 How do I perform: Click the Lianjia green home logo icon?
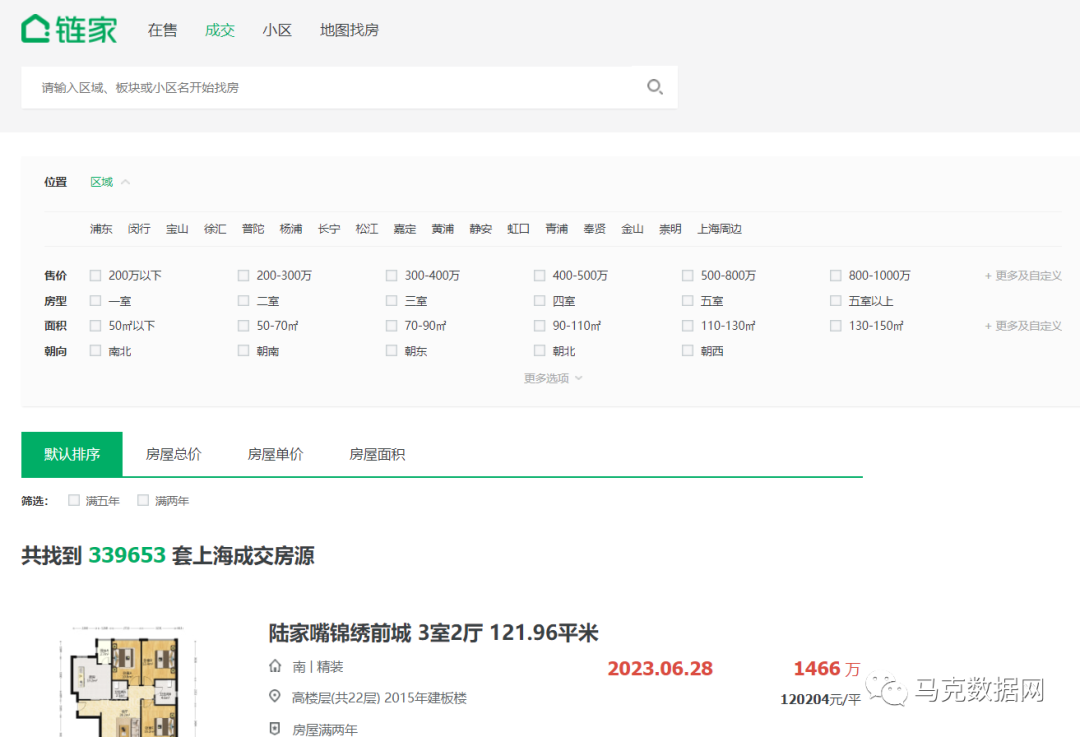(35, 27)
